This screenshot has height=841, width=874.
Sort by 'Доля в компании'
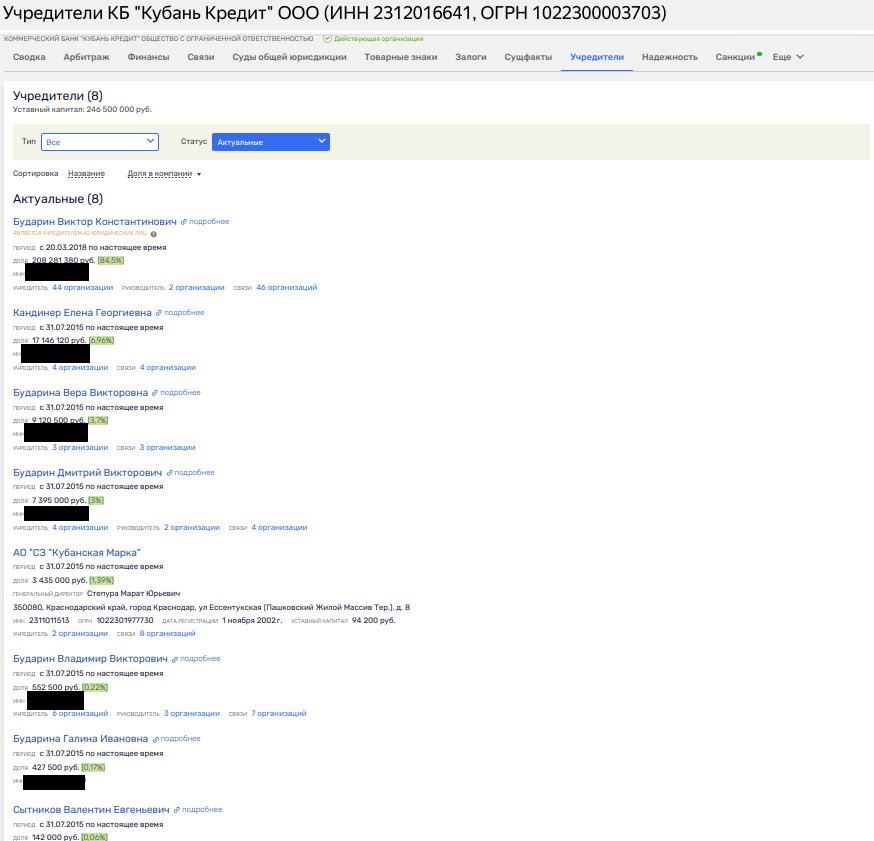[x=163, y=174]
